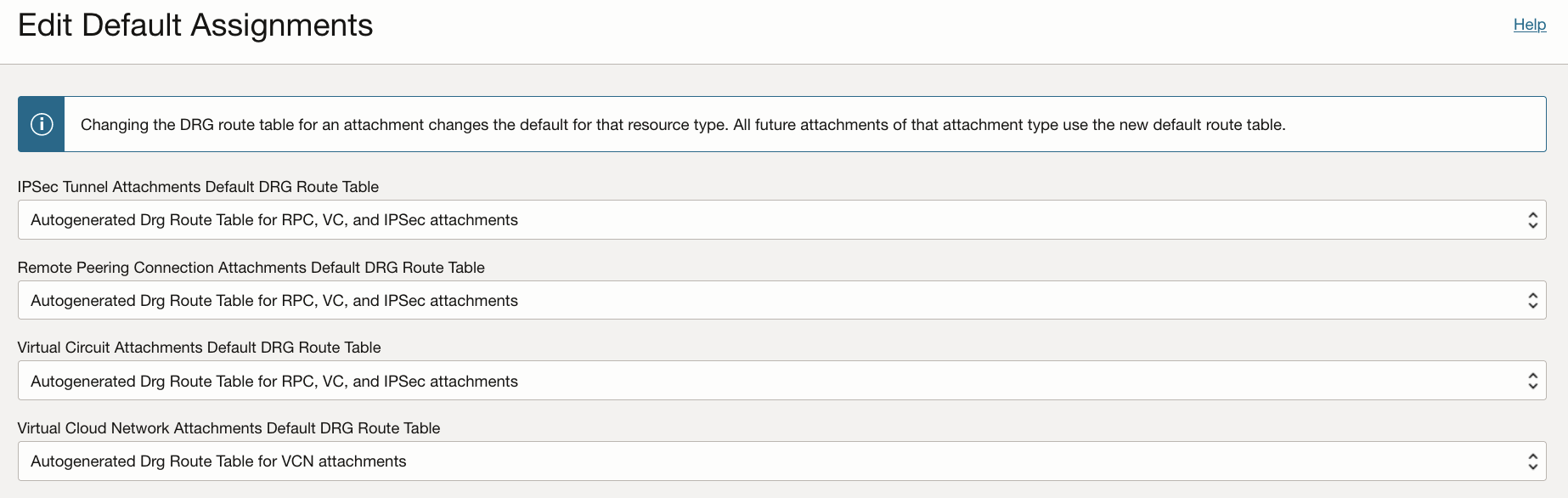Click the Virtual Cloud Network Attachments field label

229,427
